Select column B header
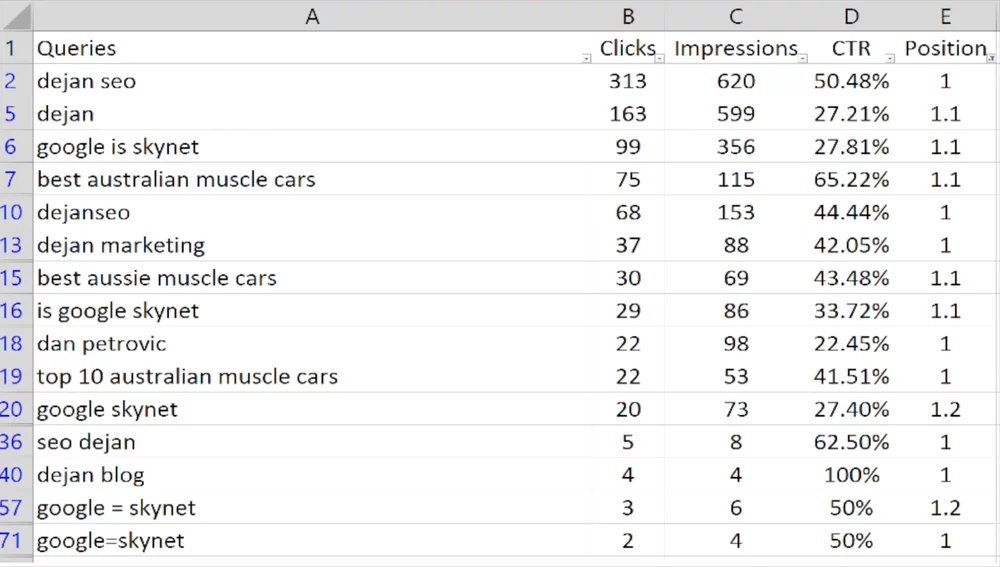This screenshot has height=567, width=1000. (628, 16)
